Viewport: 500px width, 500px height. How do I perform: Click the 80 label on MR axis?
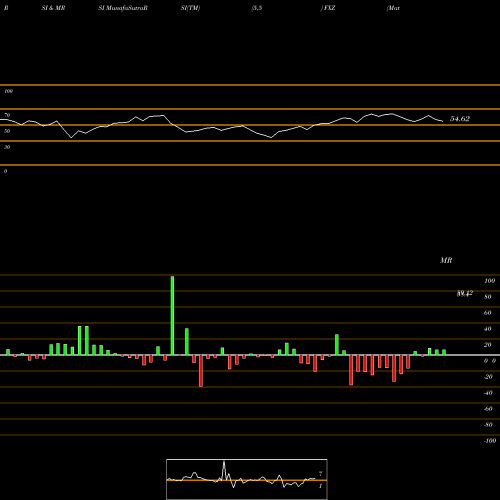click(488, 297)
